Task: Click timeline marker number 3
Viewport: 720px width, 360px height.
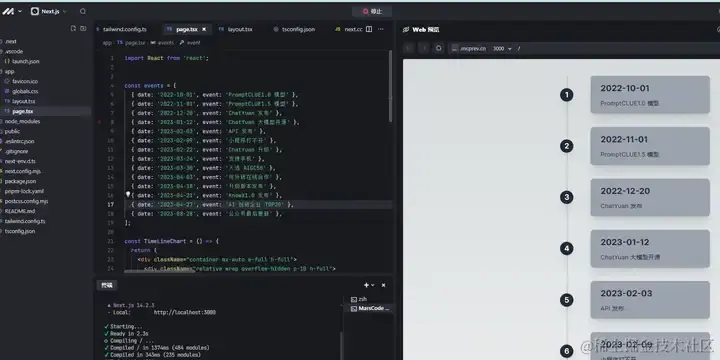Action: coord(567,197)
